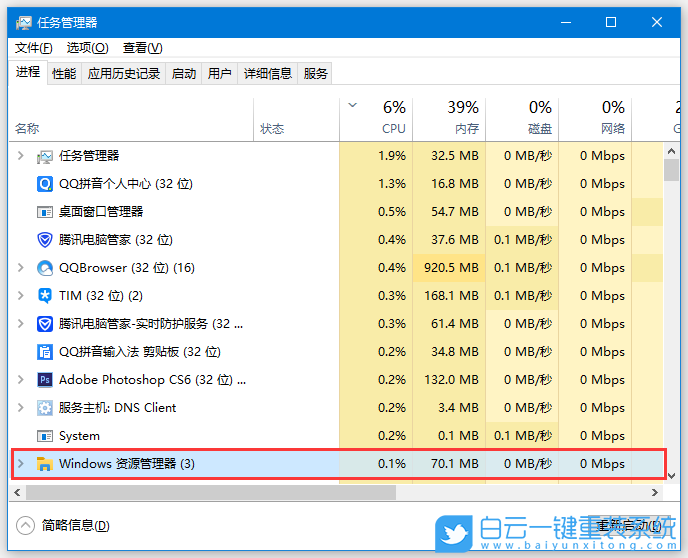Click the vertical scrollbar thumb

click(x=671, y=170)
